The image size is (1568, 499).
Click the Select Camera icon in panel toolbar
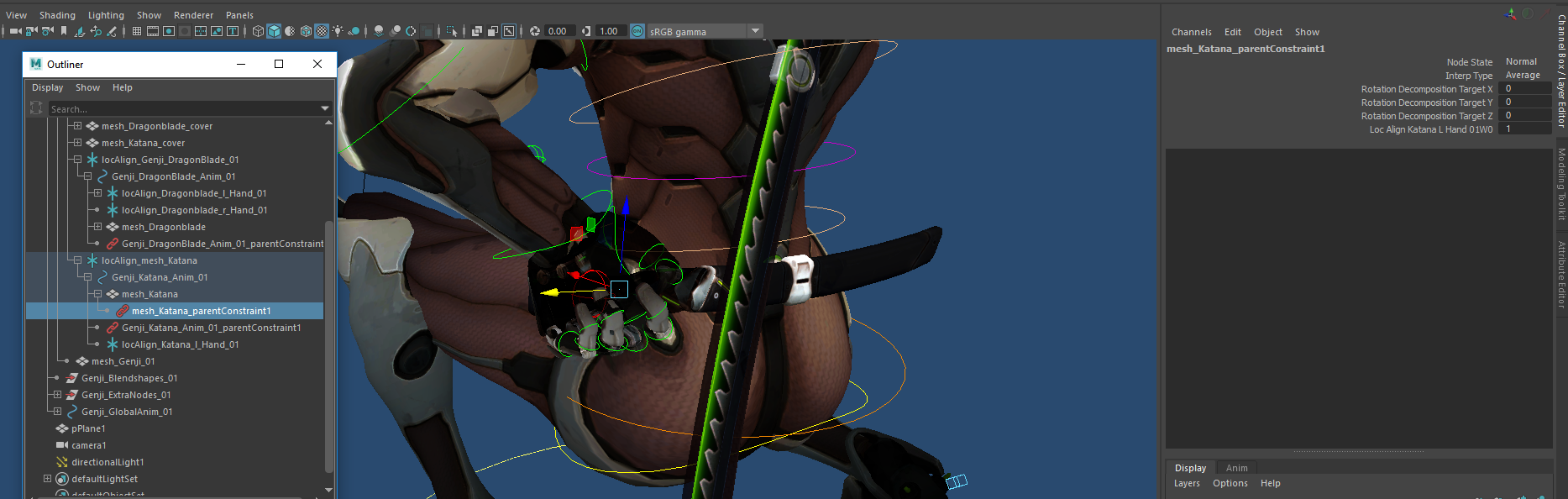(x=16, y=31)
